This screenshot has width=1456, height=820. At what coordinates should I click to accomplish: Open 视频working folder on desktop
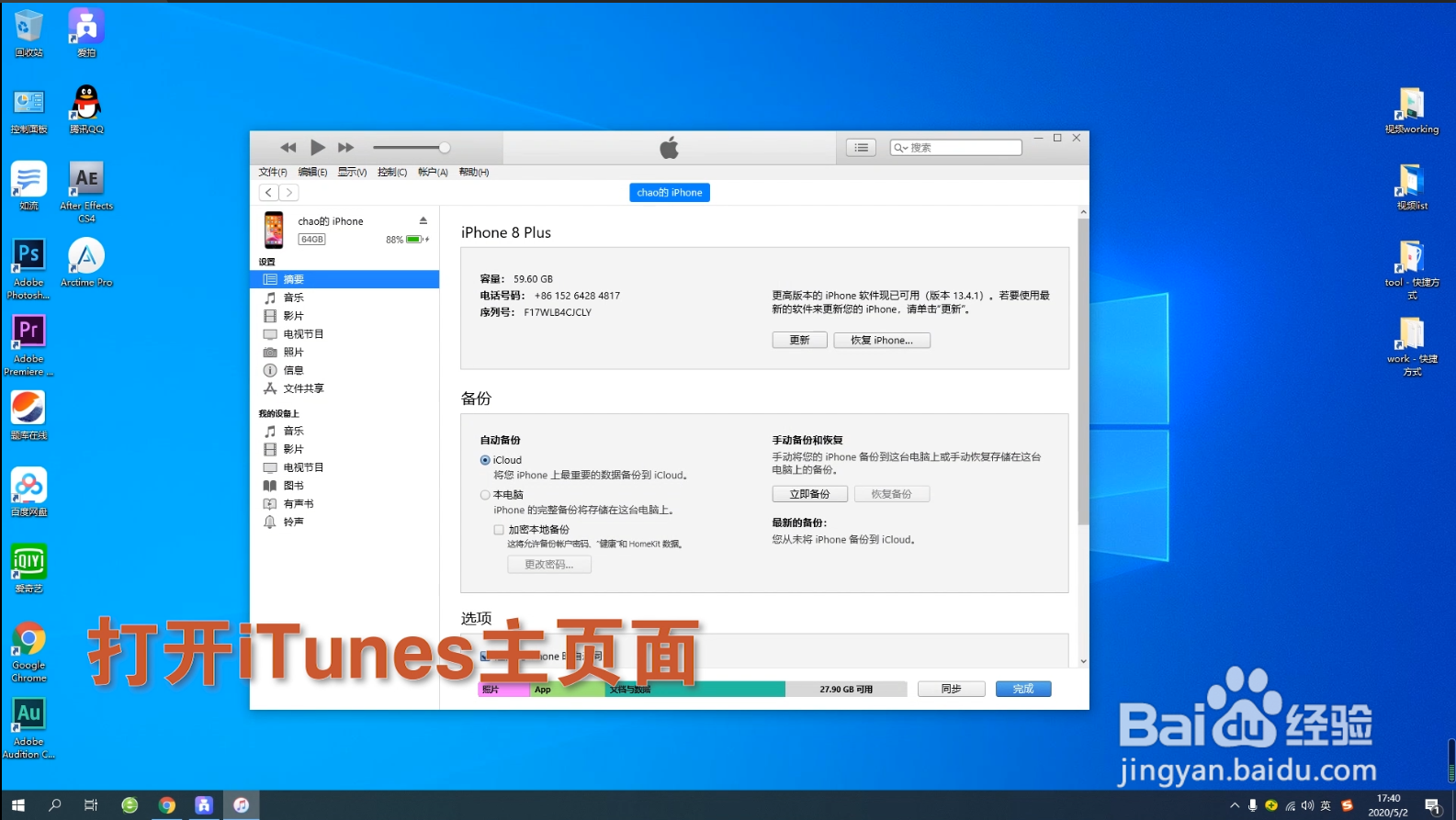pos(1412,111)
